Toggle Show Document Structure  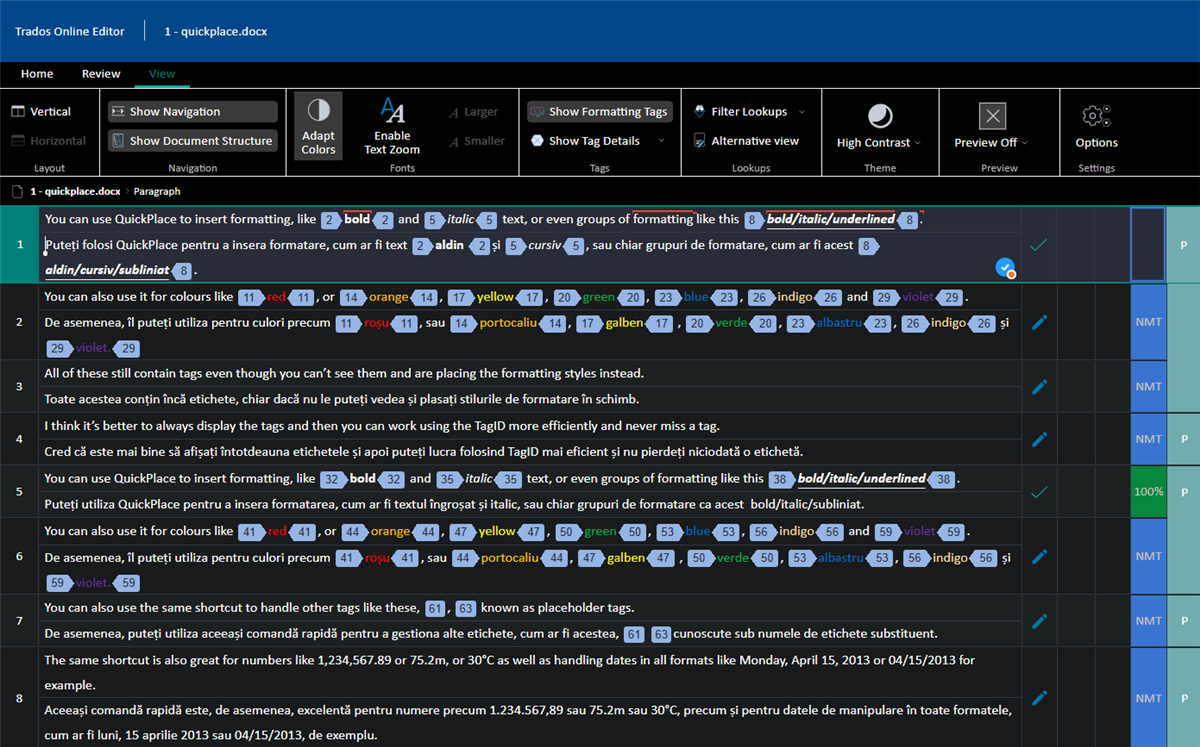click(192, 141)
